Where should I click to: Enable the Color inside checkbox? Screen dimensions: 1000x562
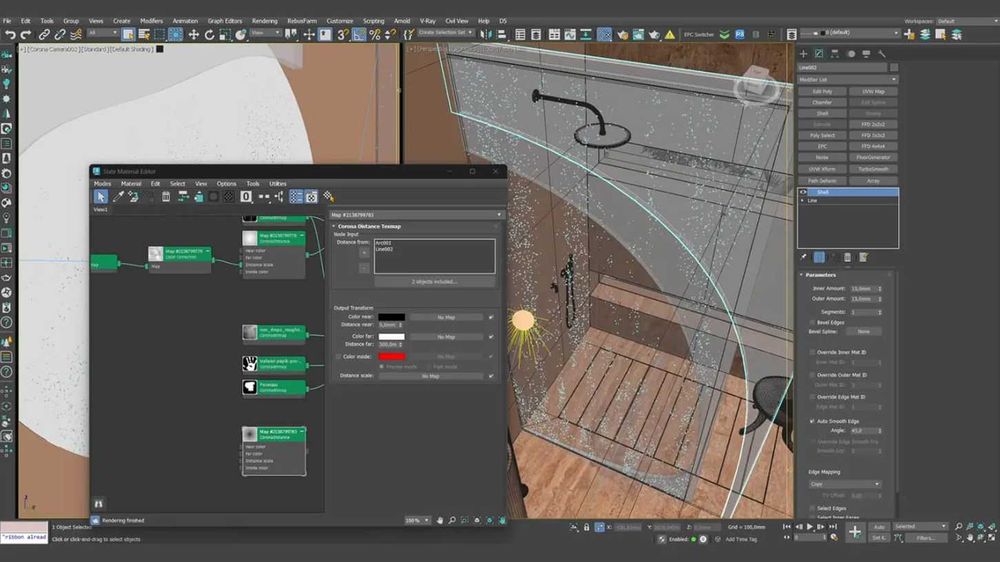[x=338, y=357]
